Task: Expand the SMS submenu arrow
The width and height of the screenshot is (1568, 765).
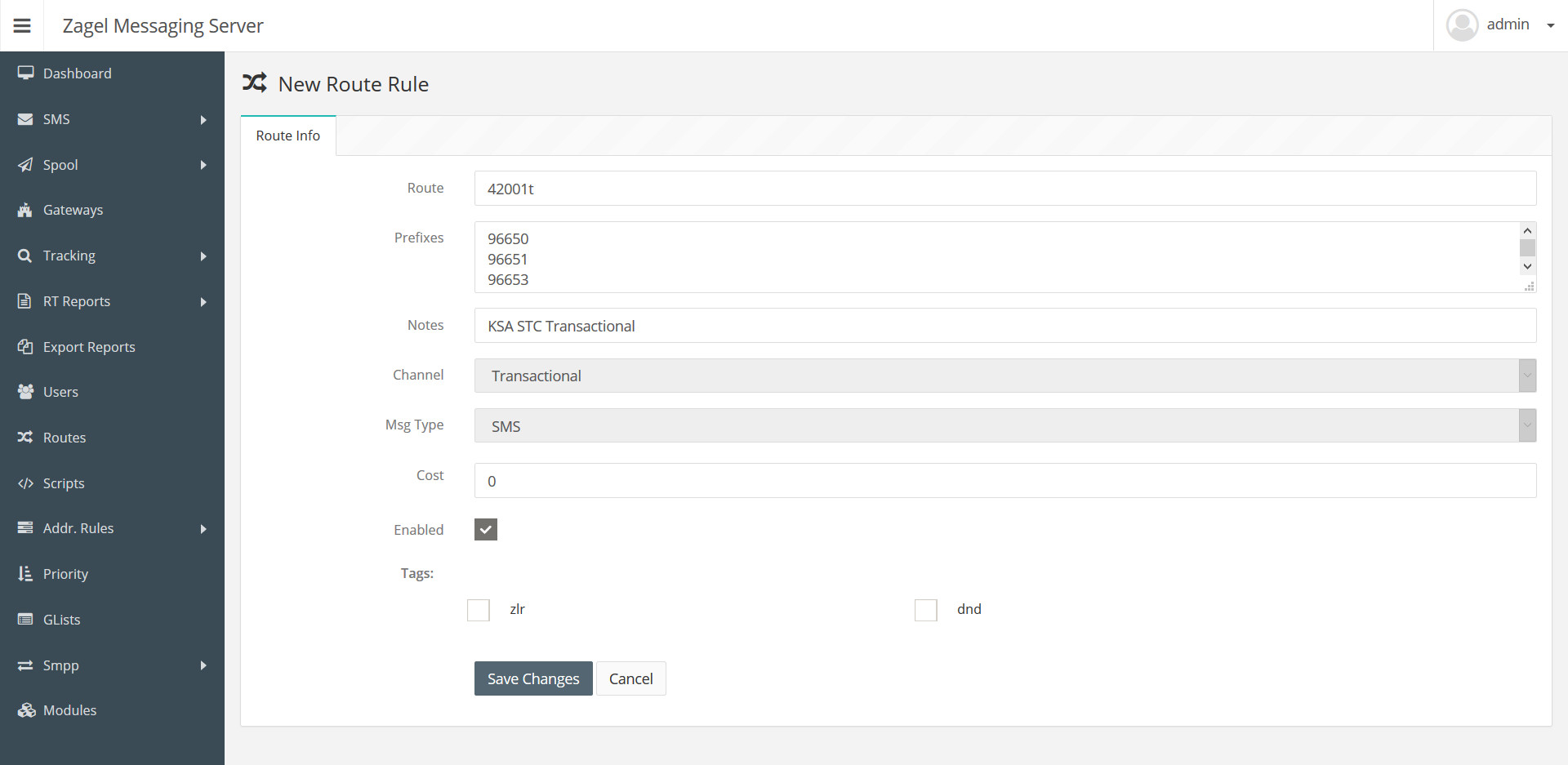Action: [203, 120]
